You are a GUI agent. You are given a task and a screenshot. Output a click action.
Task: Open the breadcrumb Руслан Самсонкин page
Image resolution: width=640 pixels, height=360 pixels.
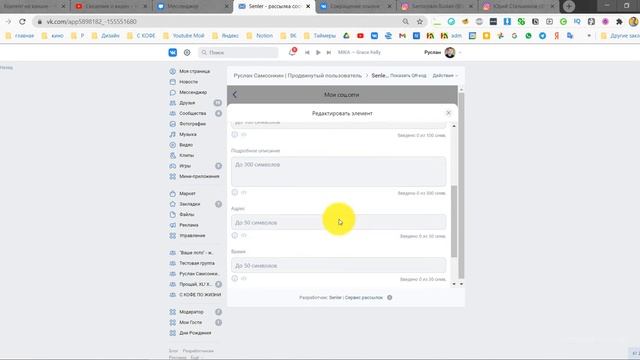(298, 76)
